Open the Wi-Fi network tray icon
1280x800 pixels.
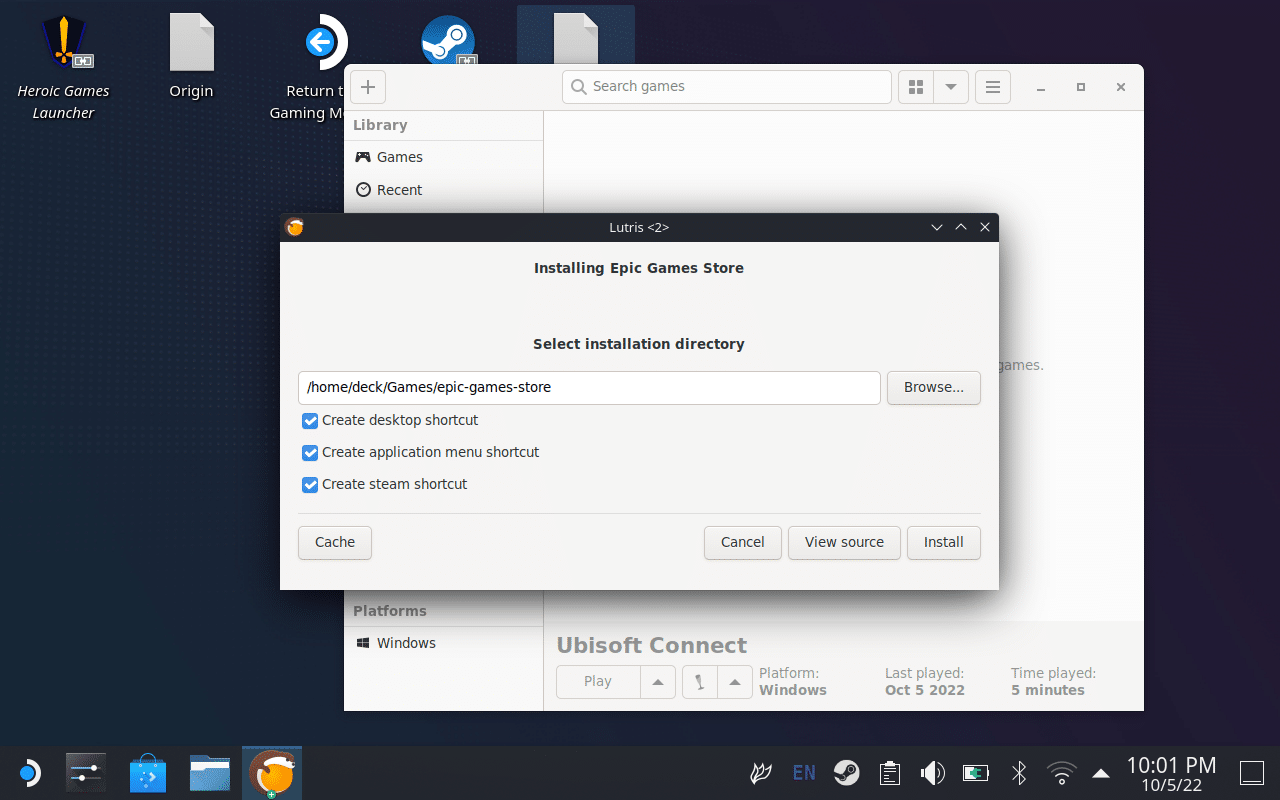1061,773
